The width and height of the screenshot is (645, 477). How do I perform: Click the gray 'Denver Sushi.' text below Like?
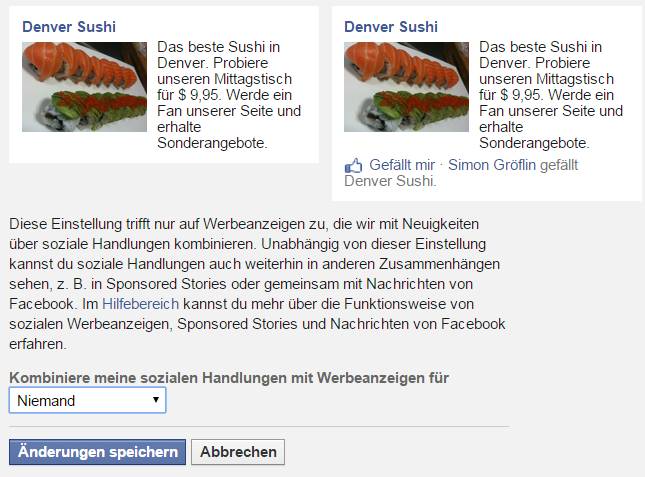tap(390, 181)
